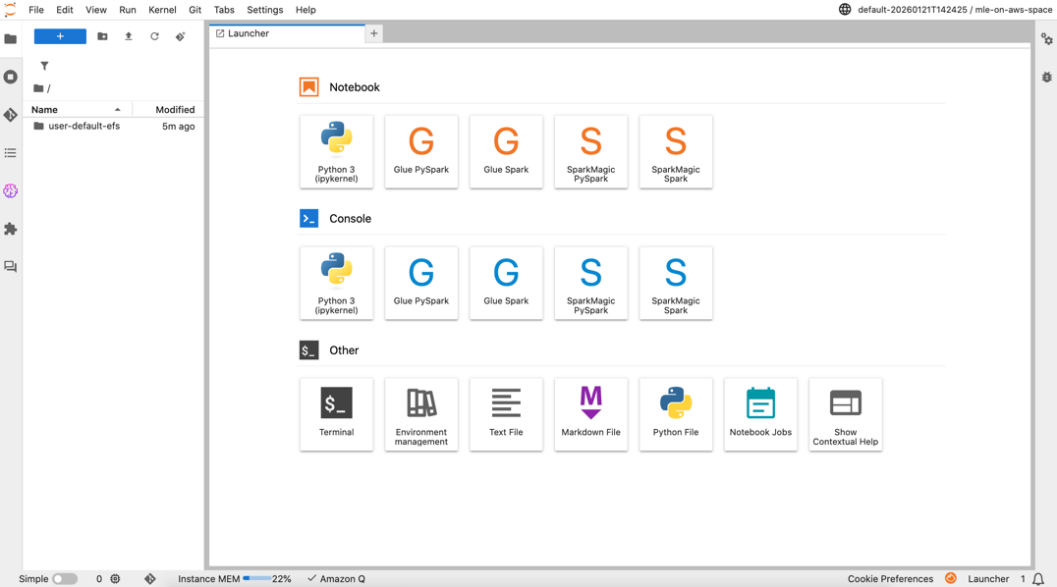Click the Git status icon in status bar
The width and height of the screenshot is (1057, 587).
(150, 579)
